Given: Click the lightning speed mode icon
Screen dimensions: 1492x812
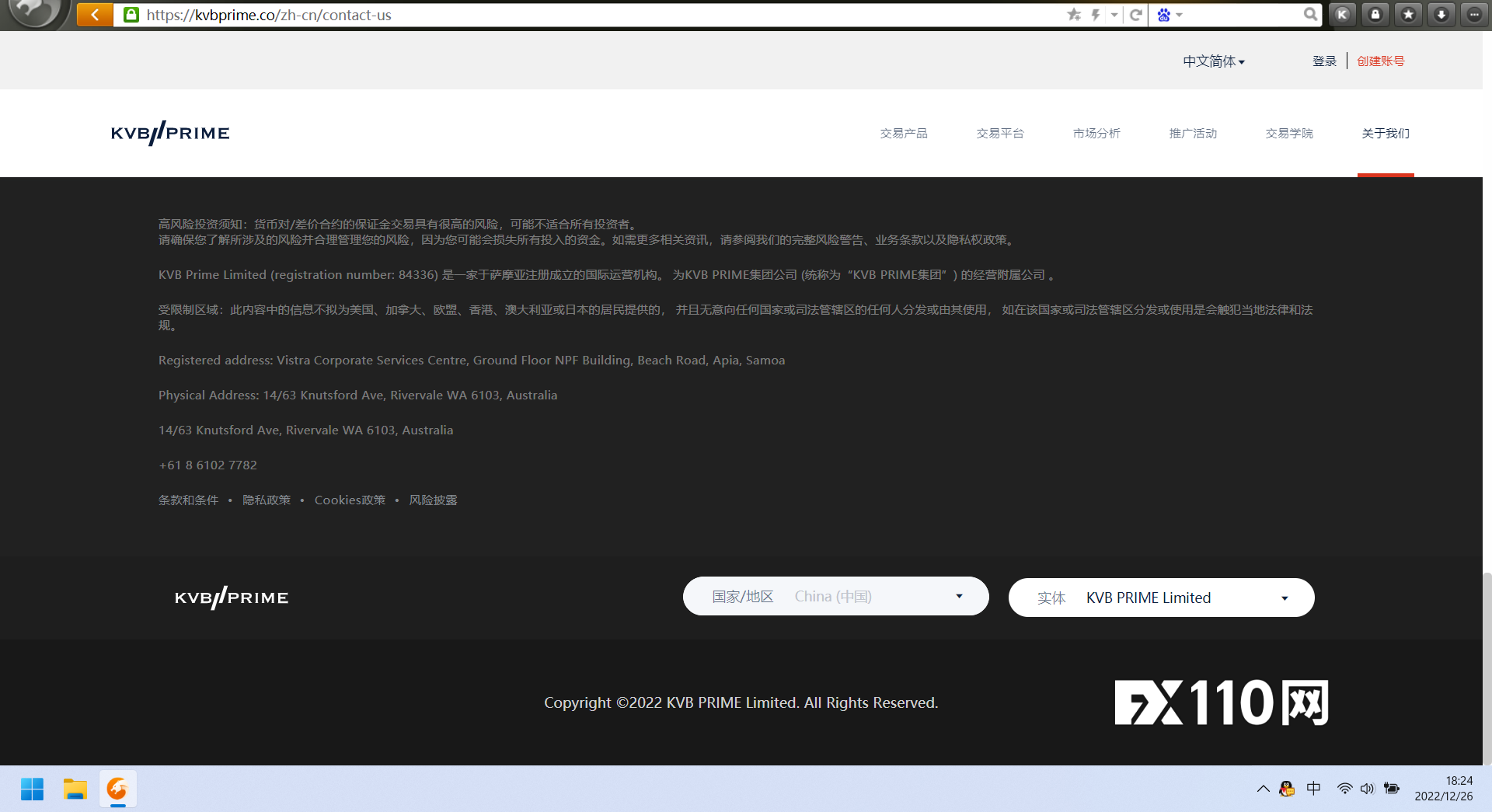Looking at the screenshot, I should click(1096, 15).
